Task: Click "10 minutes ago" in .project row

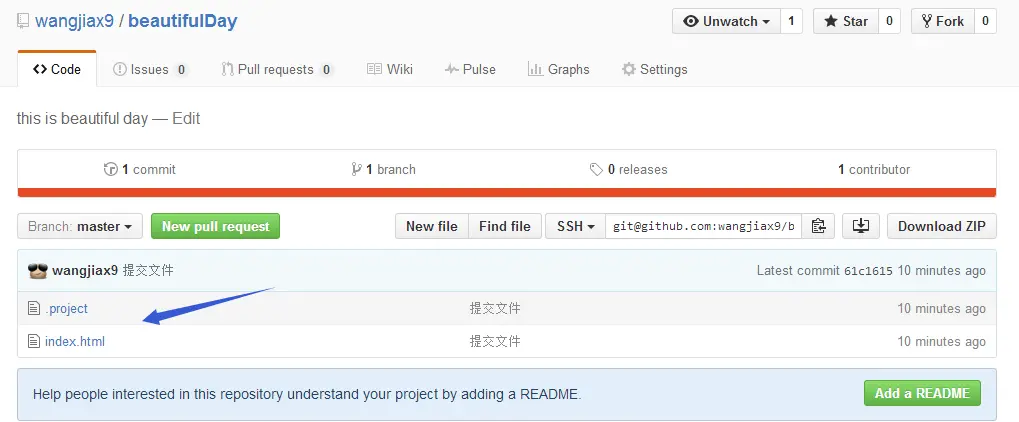Action: point(942,308)
